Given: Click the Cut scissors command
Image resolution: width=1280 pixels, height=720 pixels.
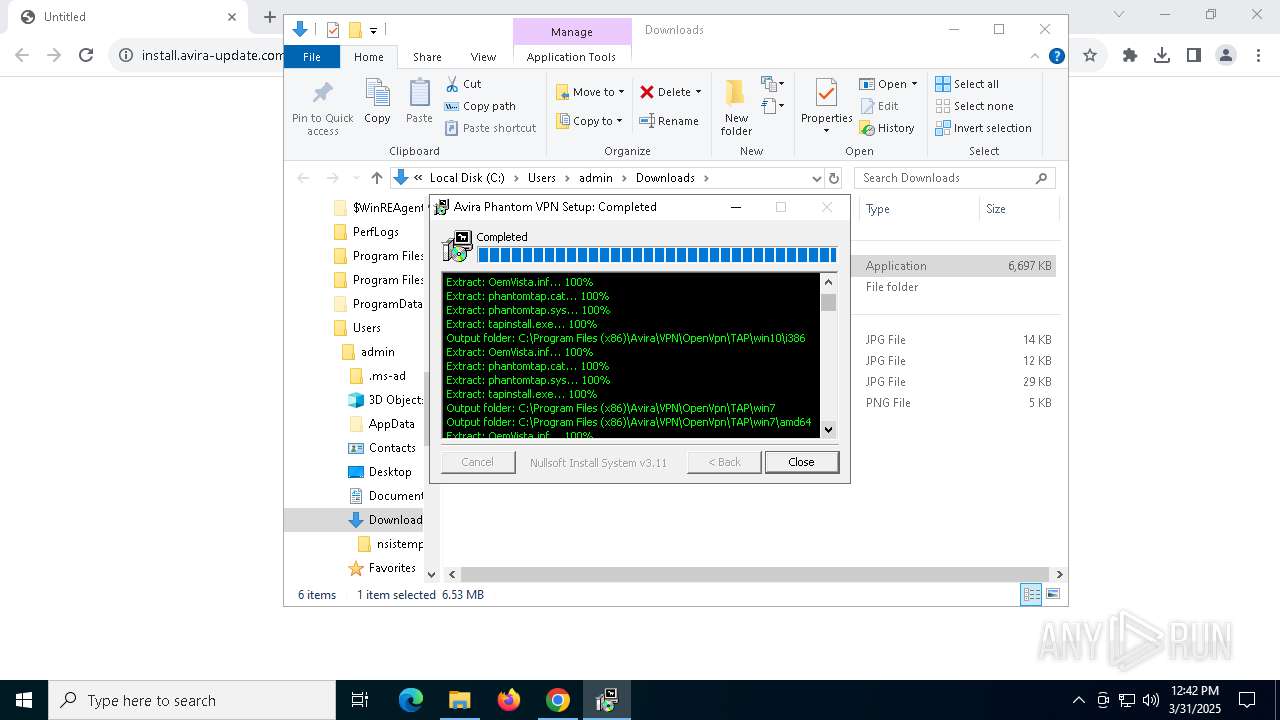Looking at the screenshot, I should pyautogui.click(x=463, y=84).
